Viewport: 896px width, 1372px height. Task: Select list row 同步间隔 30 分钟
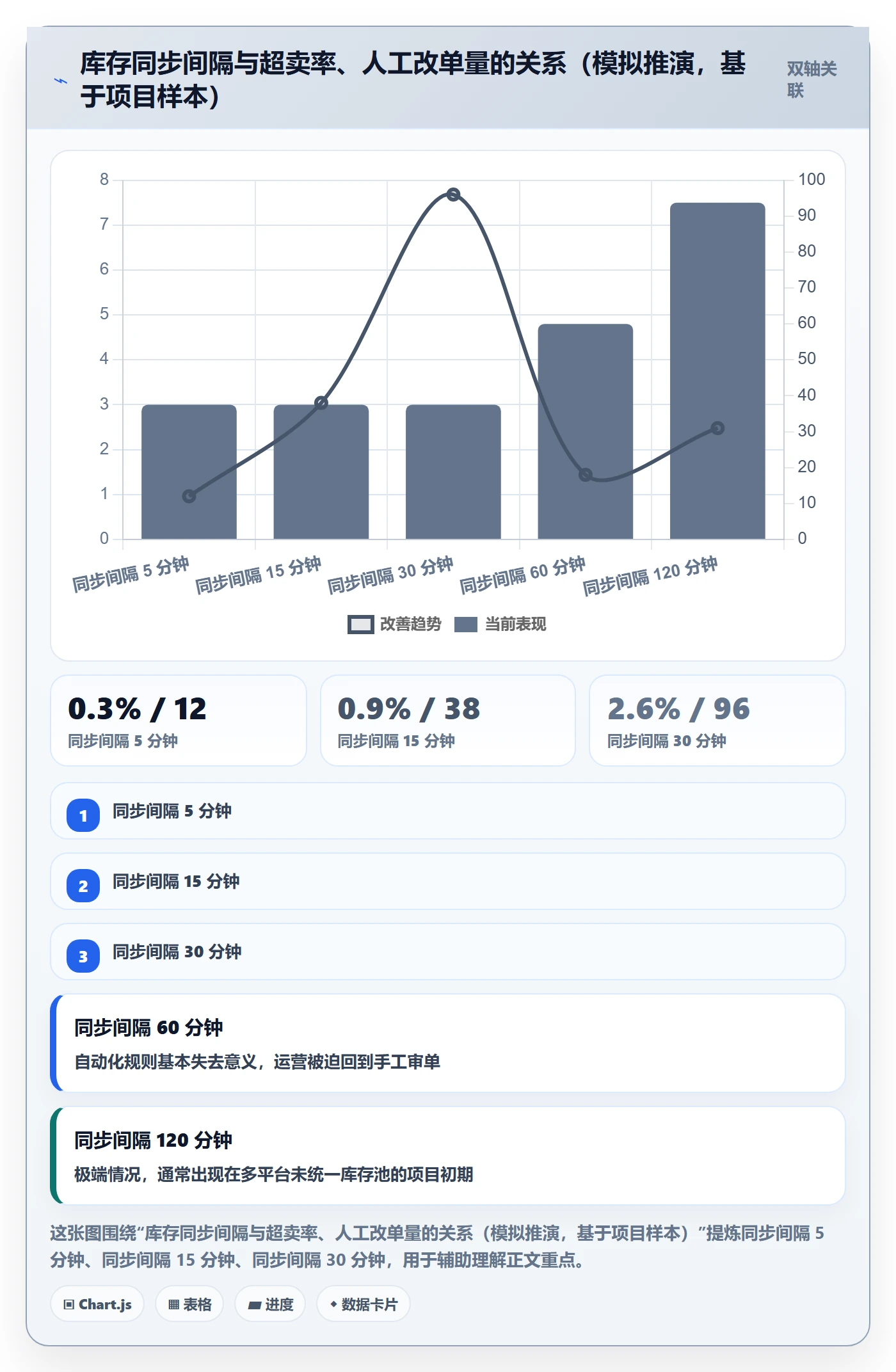(x=448, y=952)
